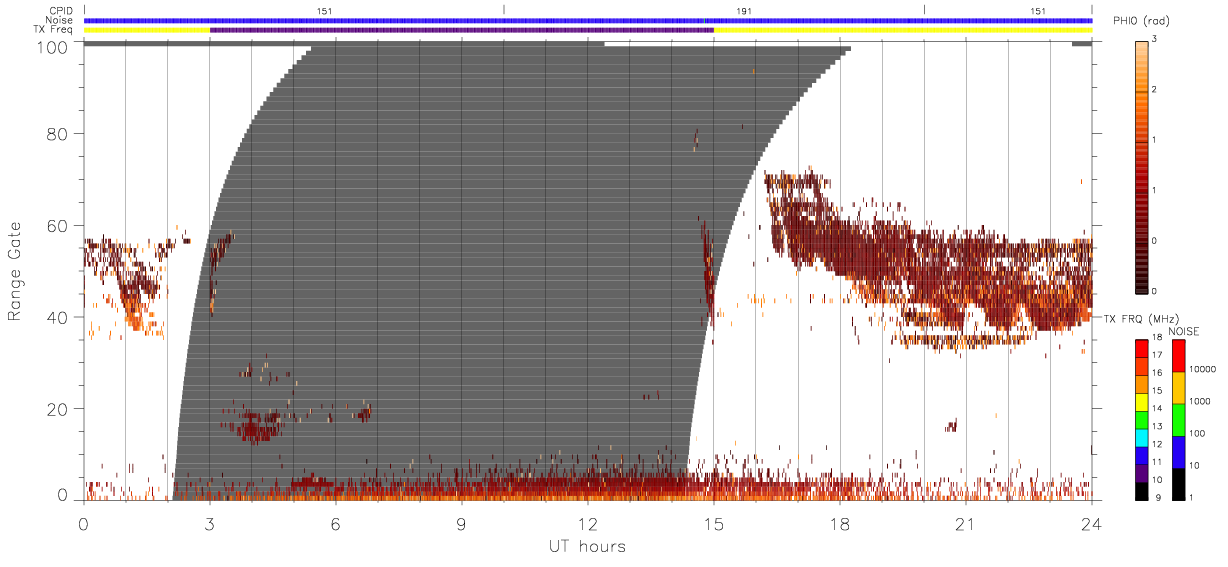This screenshot has width=1228, height=567.
Task: Click the 6 tick on the UT hours axis
Action: pos(336,524)
